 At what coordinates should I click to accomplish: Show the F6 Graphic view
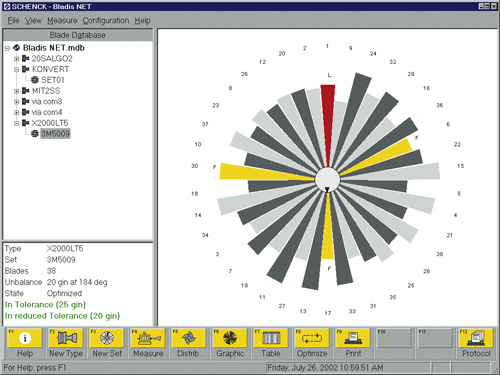230,338
